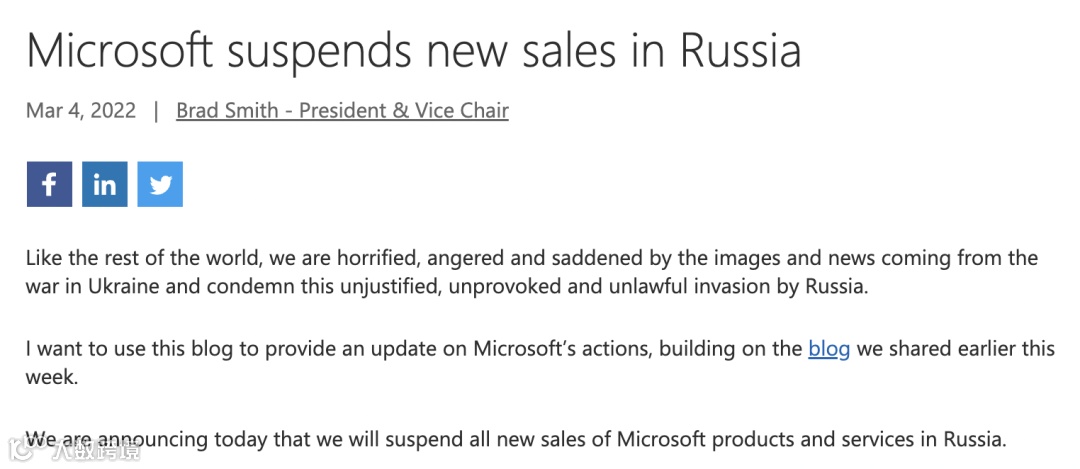Image resolution: width=1080 pixels, height=469 pixels.
Task: Share the article on LinkedIn
Action: (105, 185)
